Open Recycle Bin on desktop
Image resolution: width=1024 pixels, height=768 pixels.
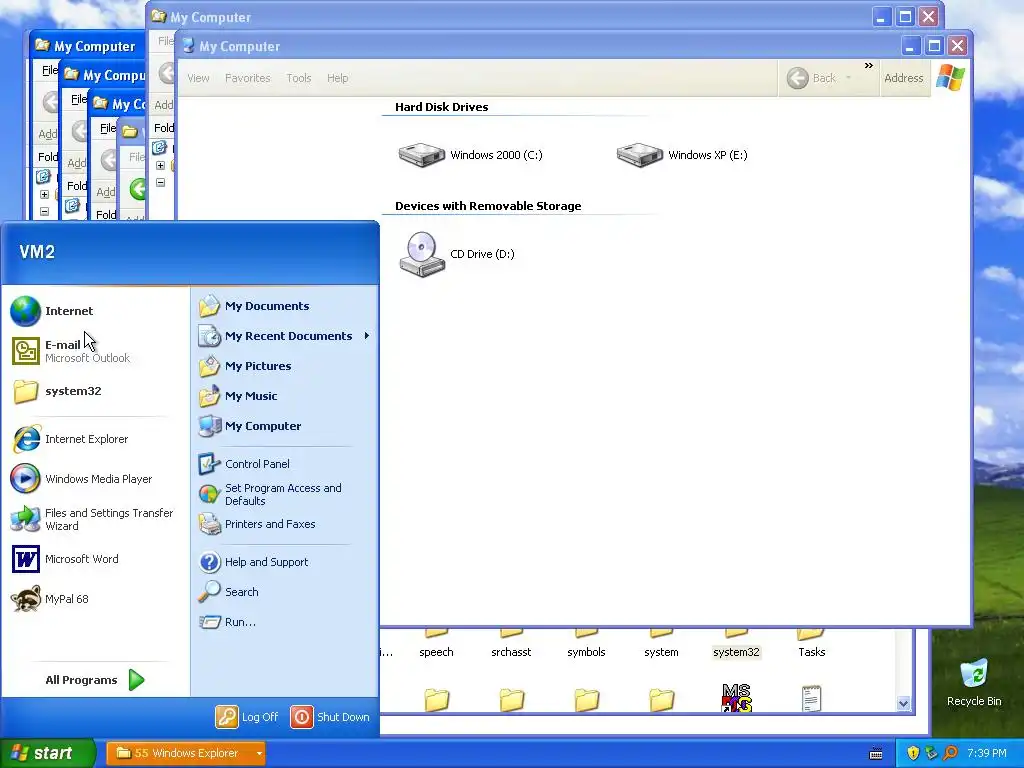tap(974, 683)
